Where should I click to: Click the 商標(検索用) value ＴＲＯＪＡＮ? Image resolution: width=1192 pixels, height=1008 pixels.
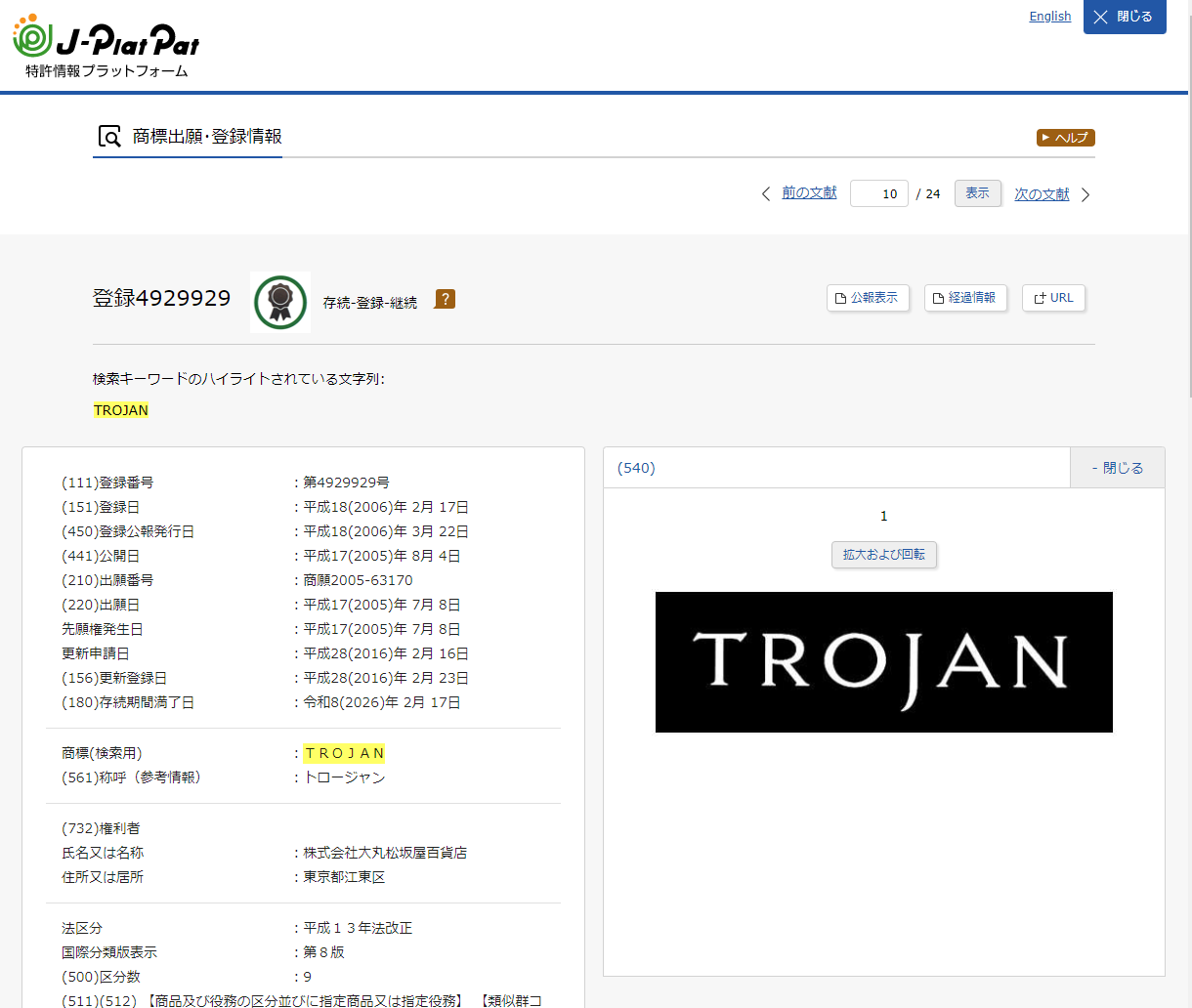coord(345,753)
